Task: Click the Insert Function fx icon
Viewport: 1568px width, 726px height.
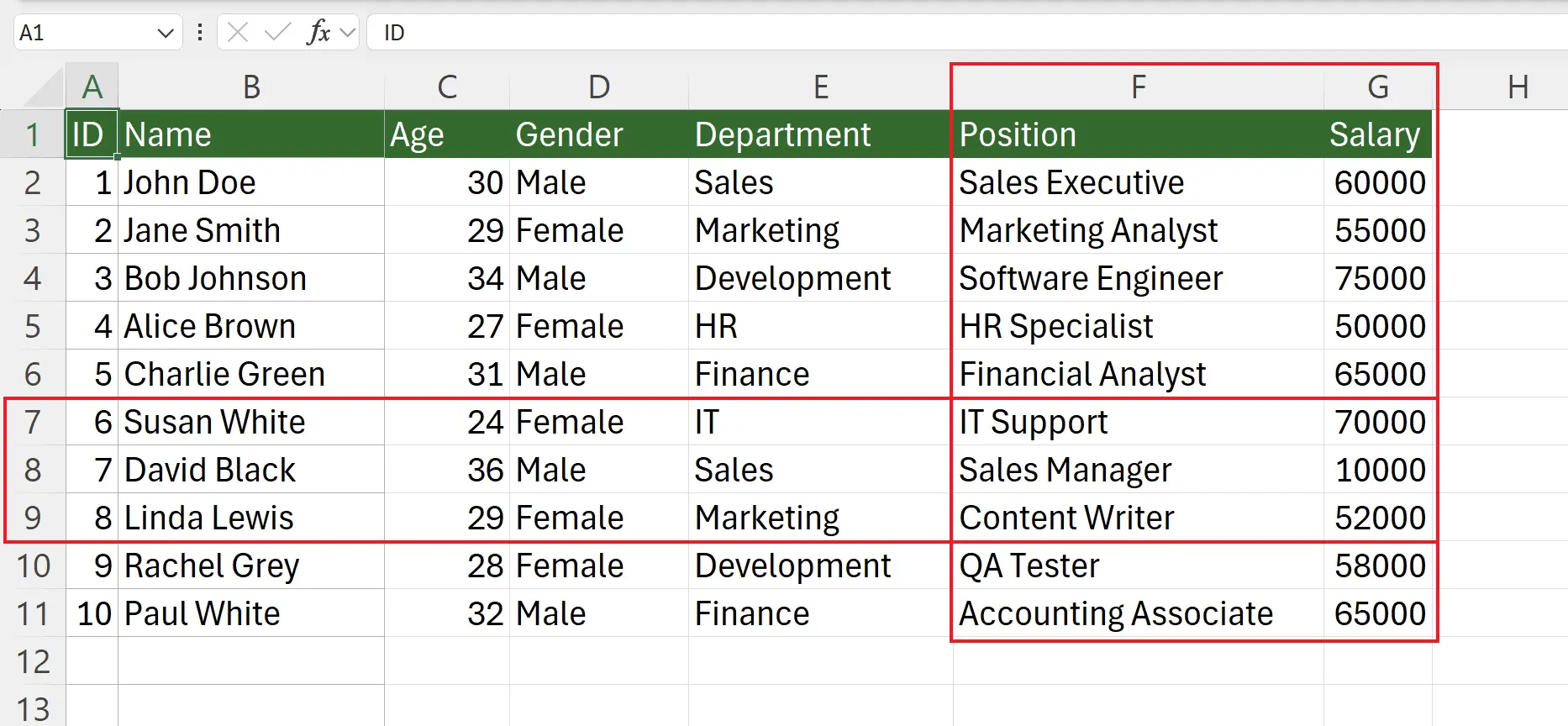Action: (318, 33)
